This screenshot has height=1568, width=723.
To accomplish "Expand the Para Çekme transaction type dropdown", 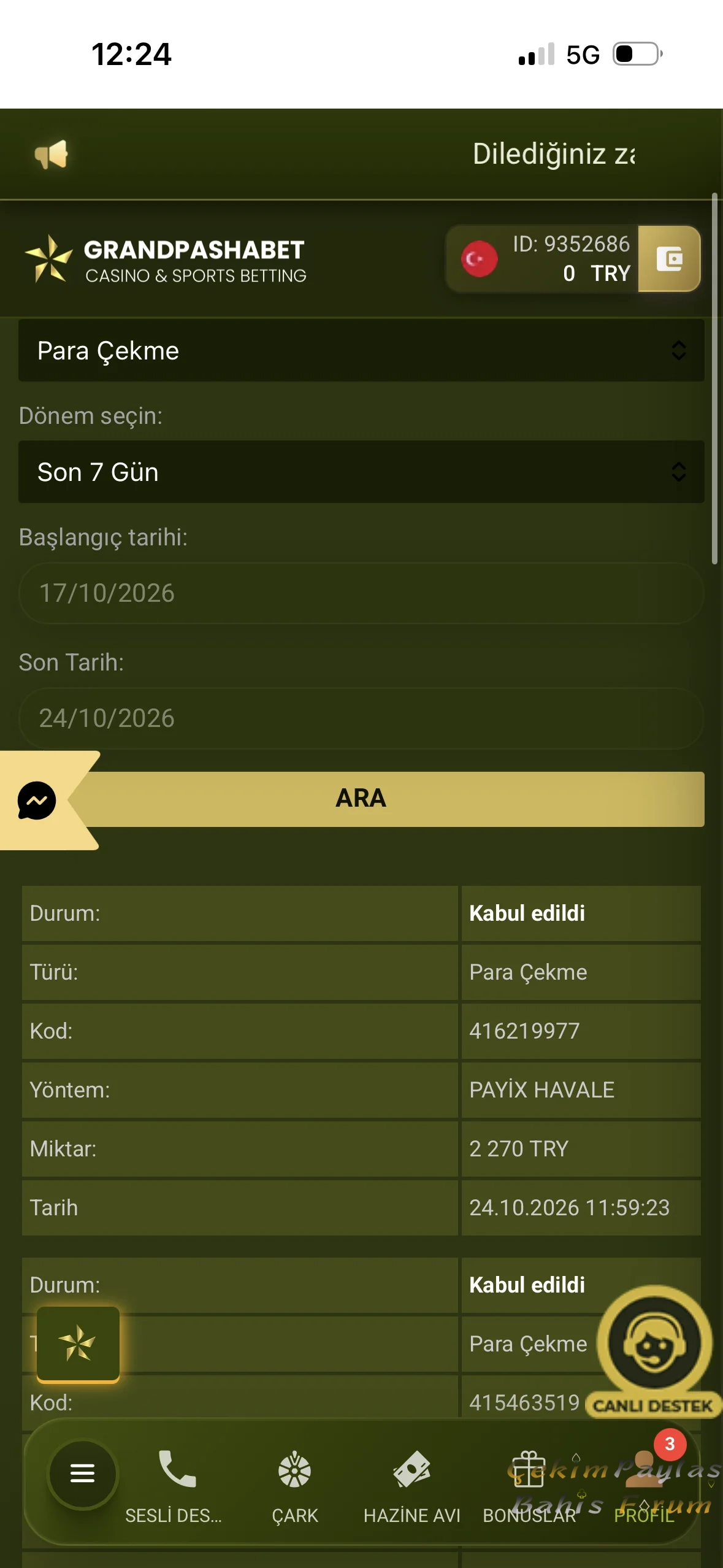I will click(361, 350).
